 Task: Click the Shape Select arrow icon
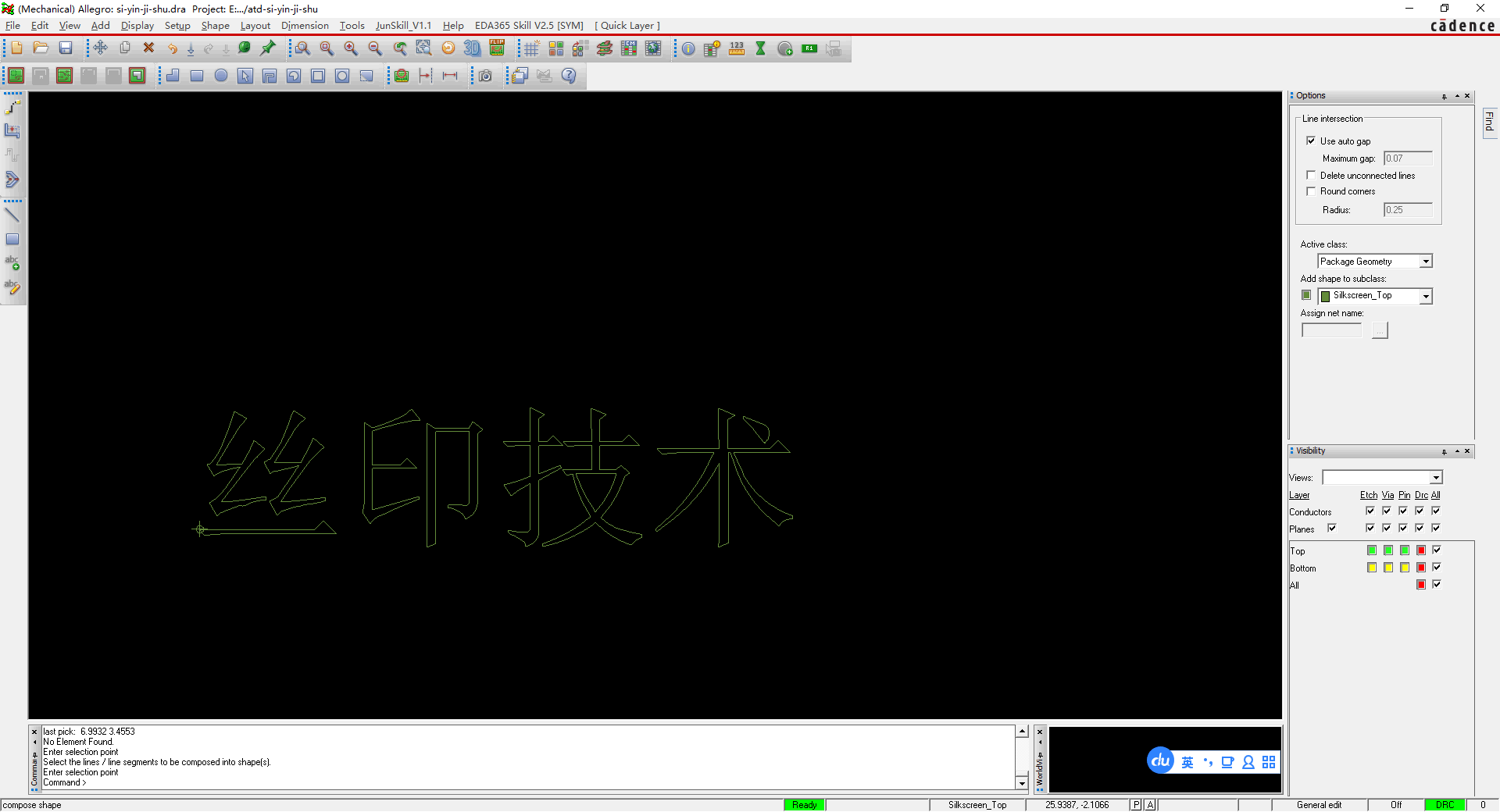pos(245,76)
